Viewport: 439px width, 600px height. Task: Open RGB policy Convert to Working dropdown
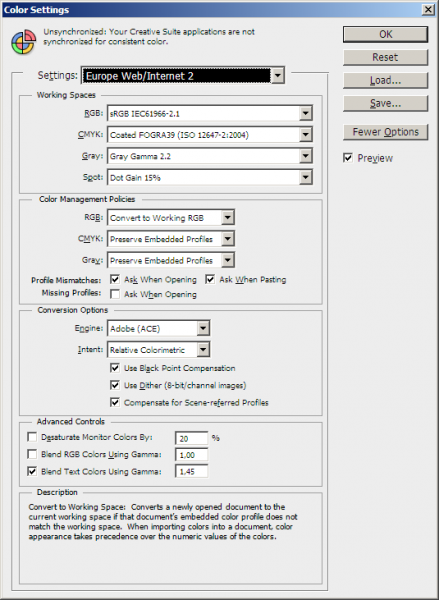(171, 218)
